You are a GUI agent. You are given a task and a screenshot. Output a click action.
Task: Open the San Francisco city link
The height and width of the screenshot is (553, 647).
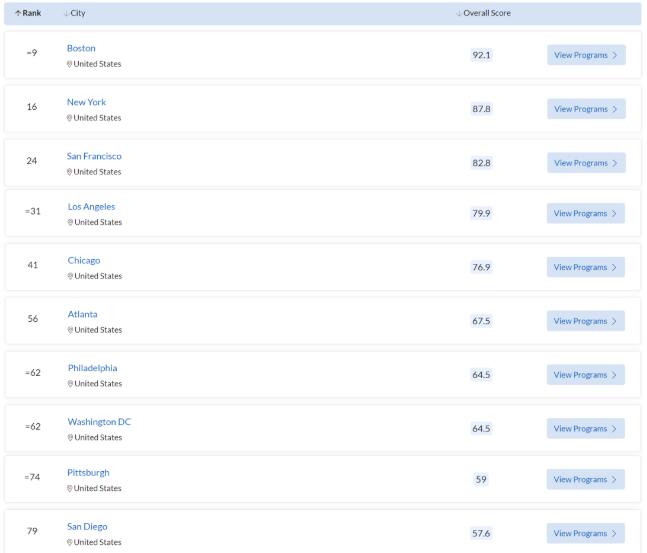[94, 156]
